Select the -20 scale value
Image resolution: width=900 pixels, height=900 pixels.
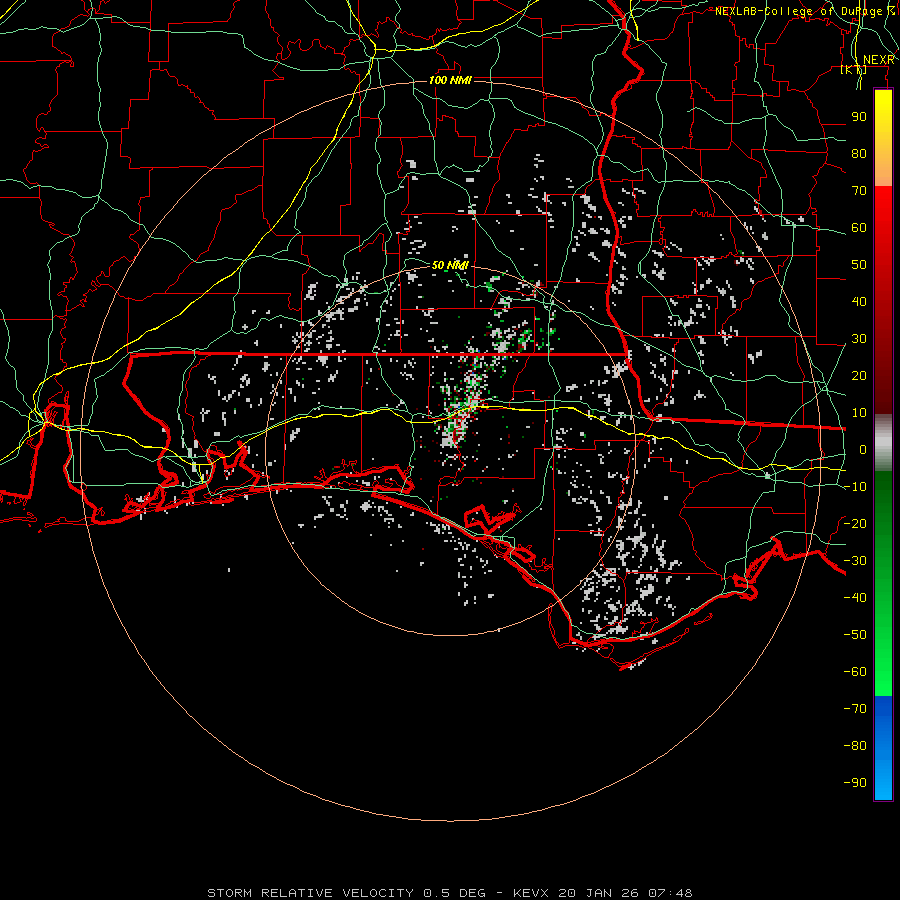click(855, 524)
